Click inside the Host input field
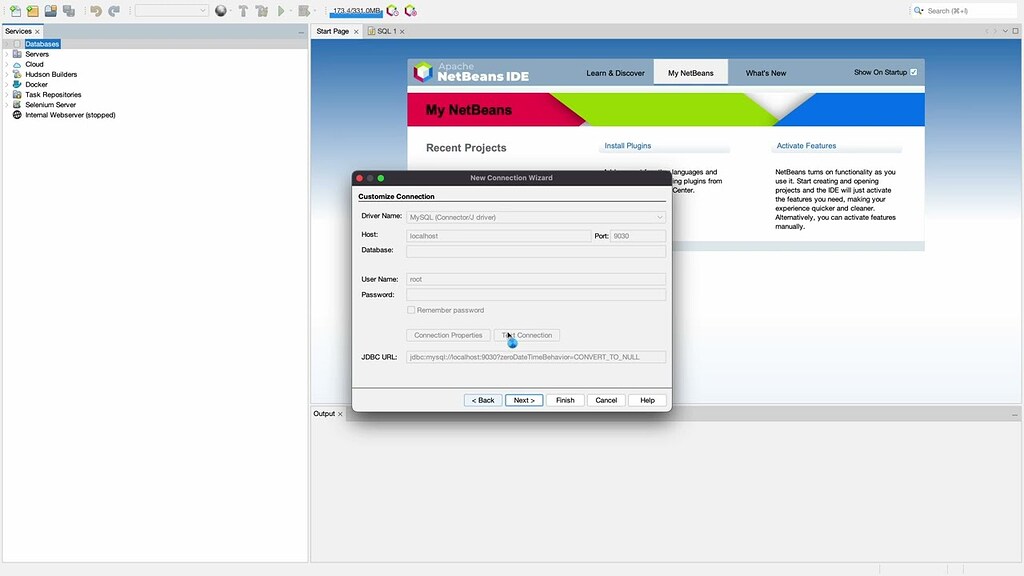Image resolution: width=1024 pixels, height=576 pixels. [500, 235]
